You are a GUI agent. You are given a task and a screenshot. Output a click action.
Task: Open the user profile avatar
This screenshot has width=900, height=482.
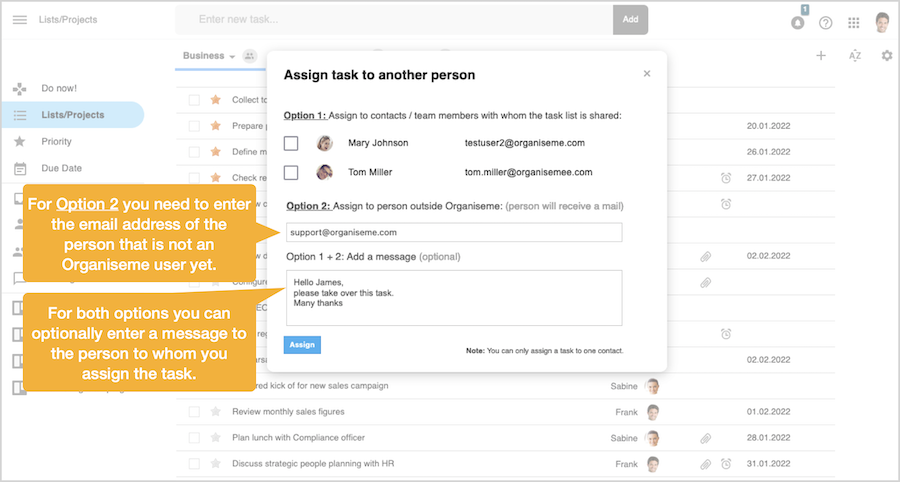882,22
